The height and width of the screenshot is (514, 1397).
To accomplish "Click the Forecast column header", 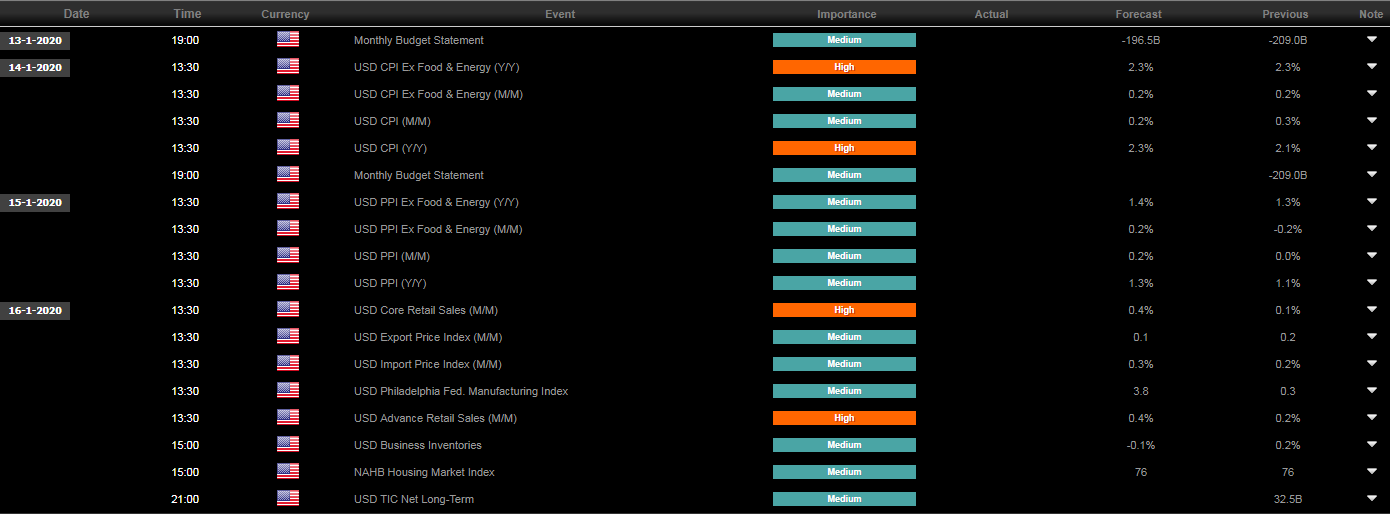I will pos(1139,14).
